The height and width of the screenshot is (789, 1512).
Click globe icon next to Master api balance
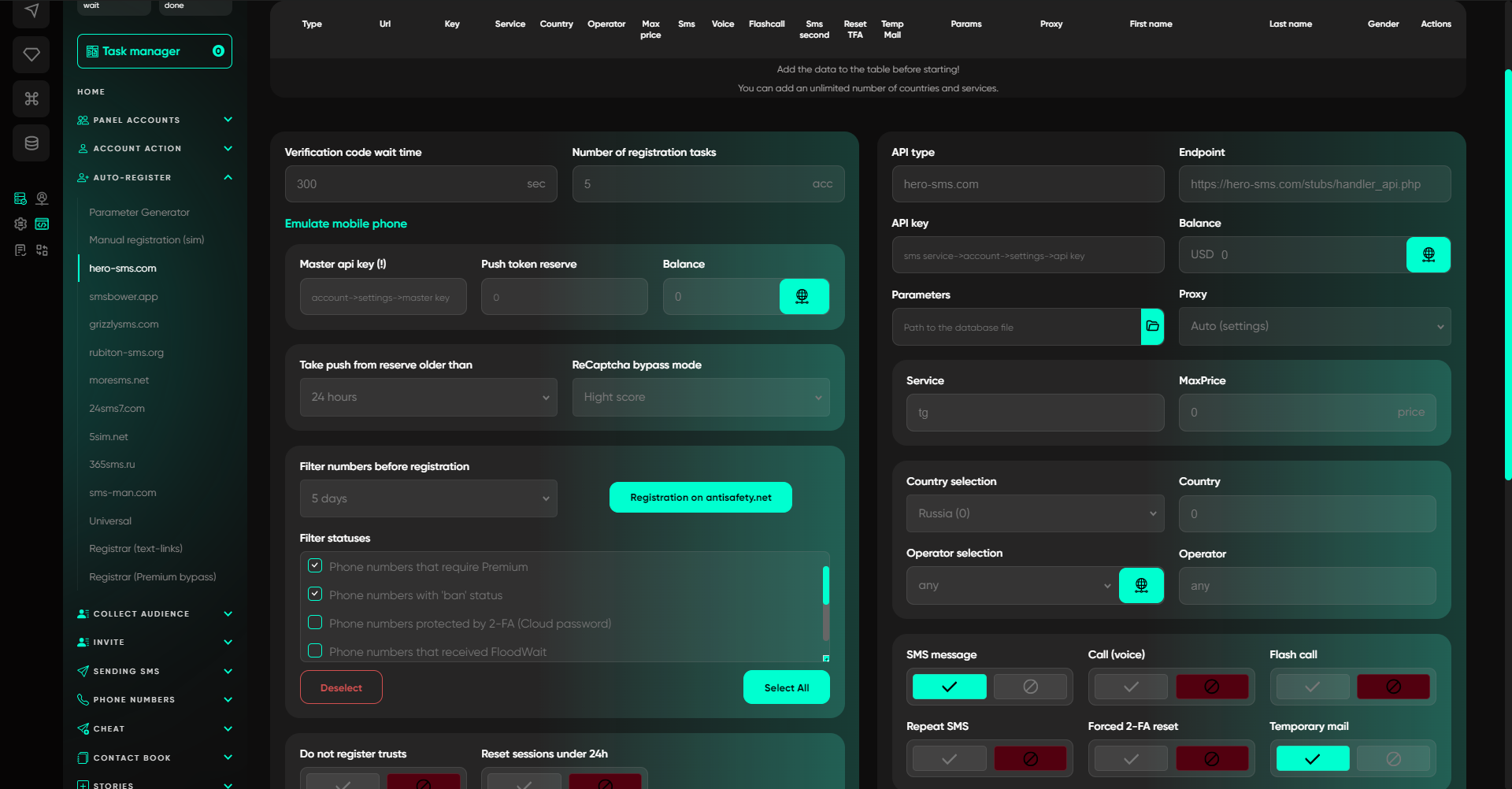tap(803, 296)
